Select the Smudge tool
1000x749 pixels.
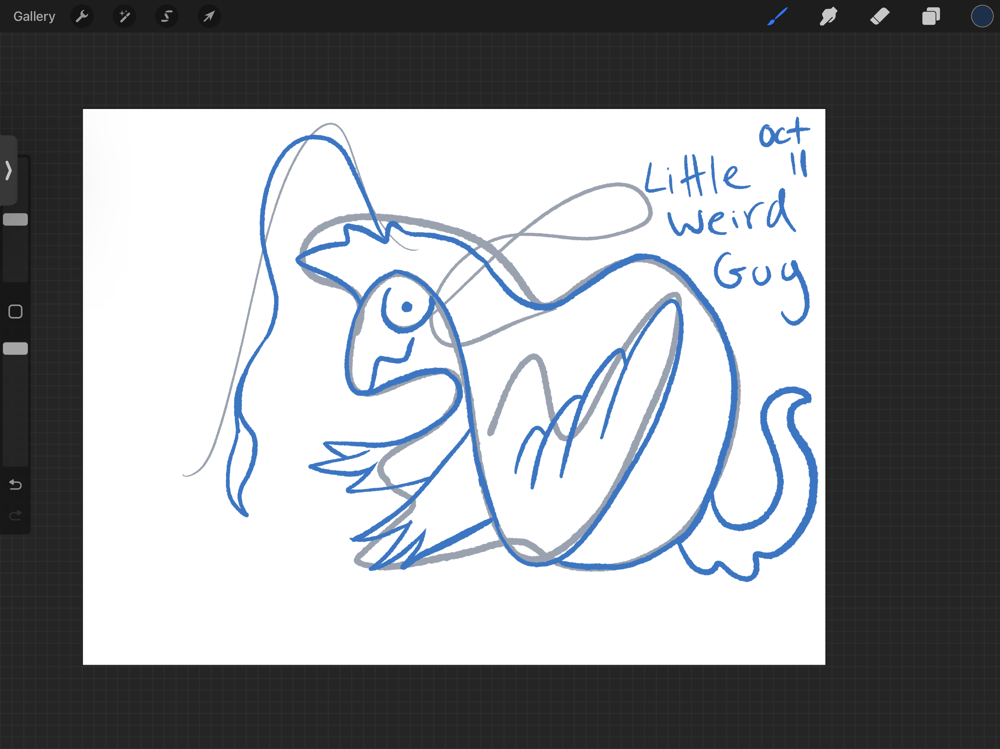[x=828, y=17]
